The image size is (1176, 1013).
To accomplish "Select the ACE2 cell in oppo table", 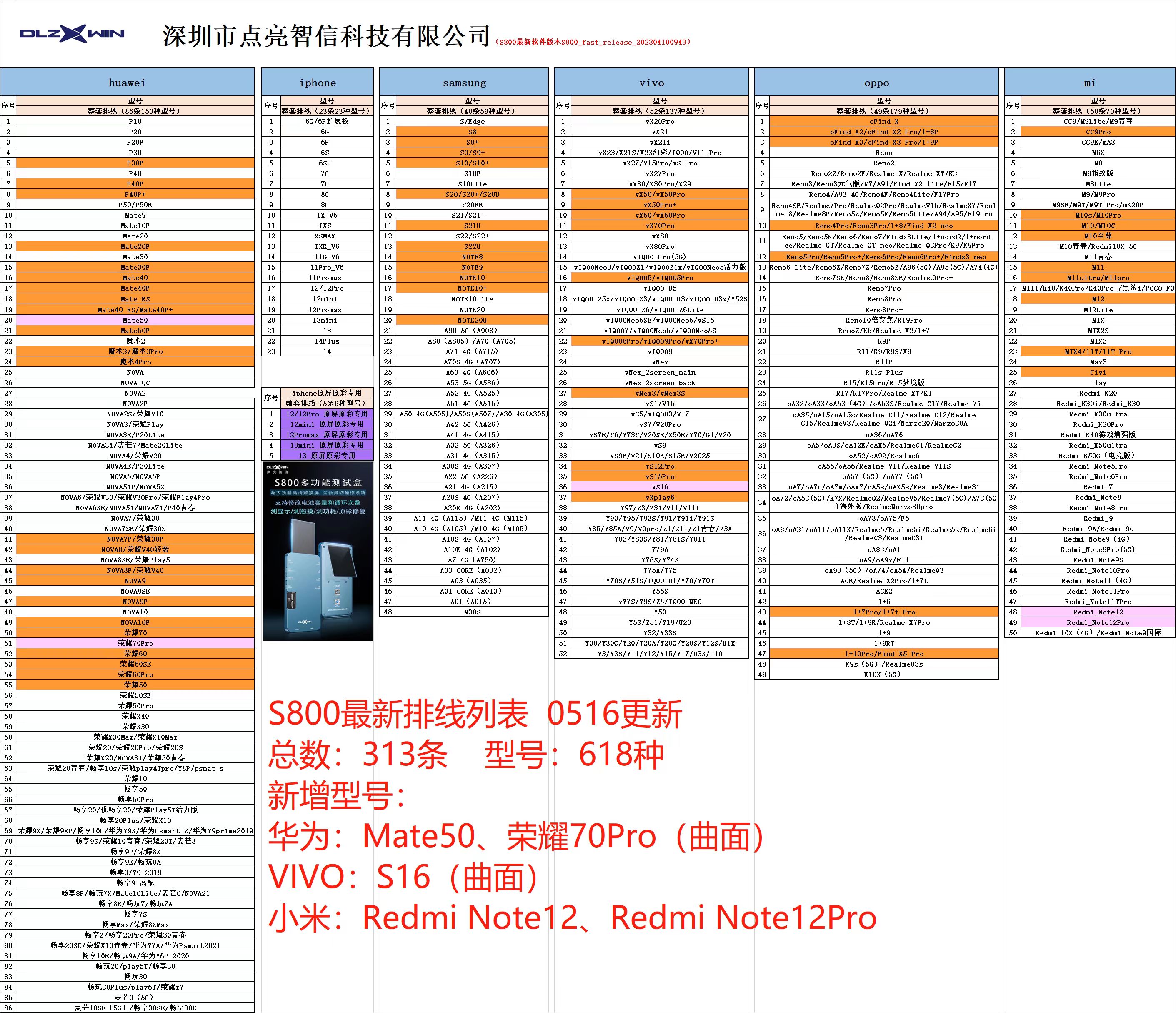I will (884, 591).
